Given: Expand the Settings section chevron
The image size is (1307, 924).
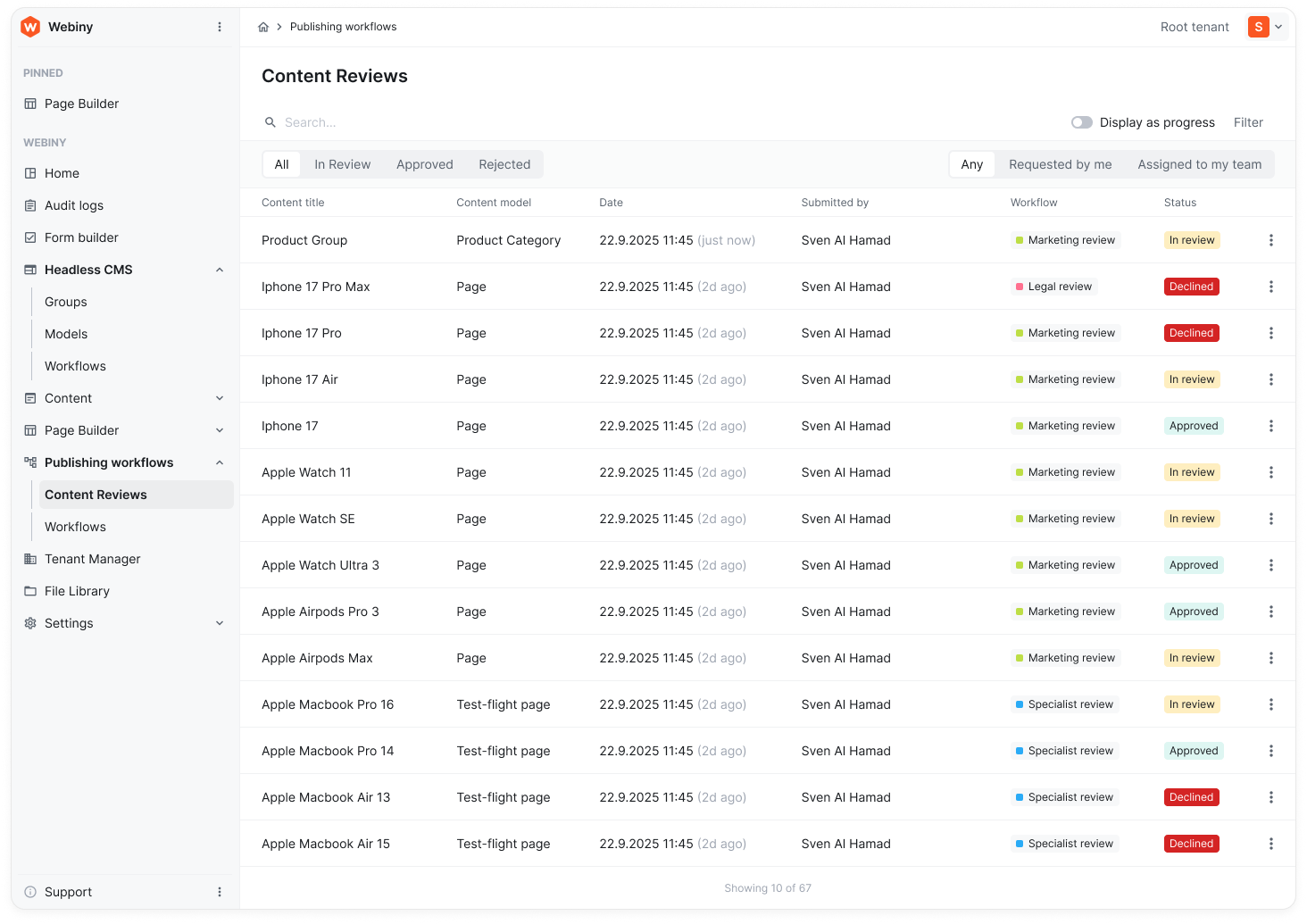Looking at the screenshot, I should (220, 623).
